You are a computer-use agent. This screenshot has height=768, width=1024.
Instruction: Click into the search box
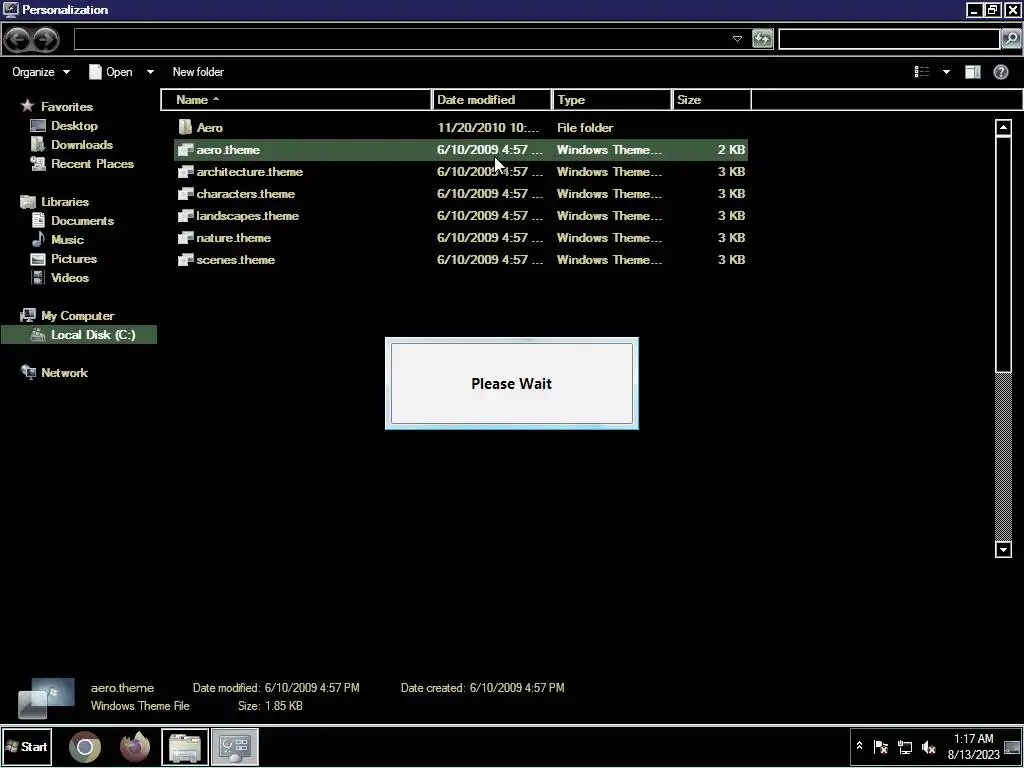(x=889, y=39)
